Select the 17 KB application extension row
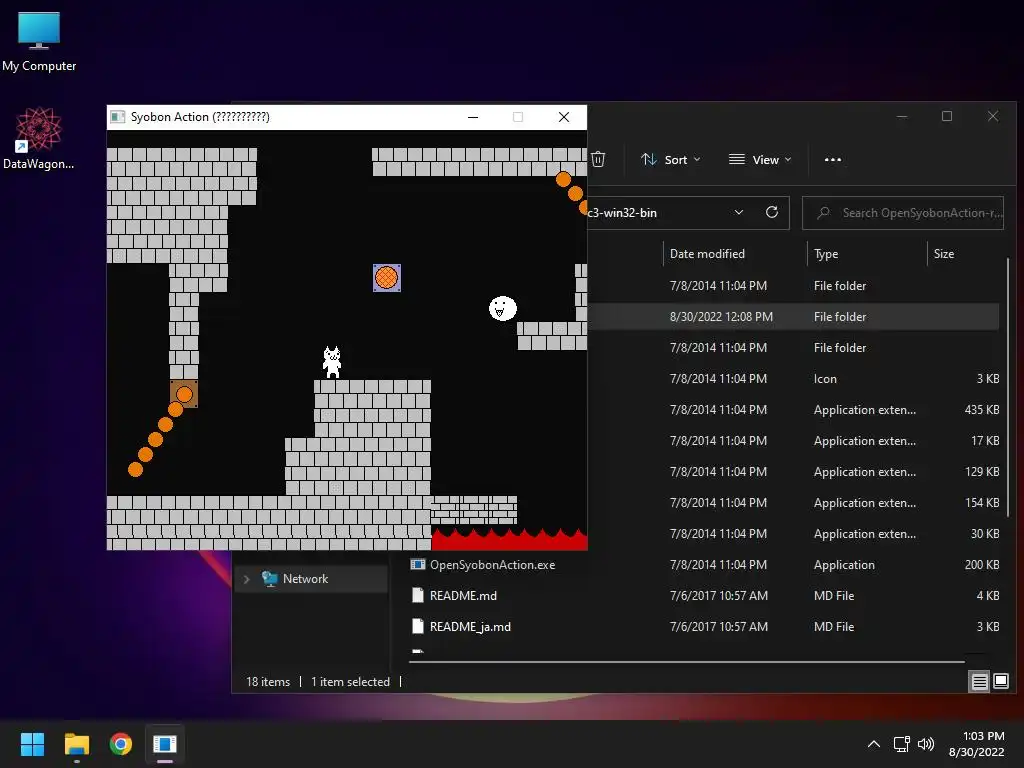This screenshot has width=1024, height=768. 793,441
